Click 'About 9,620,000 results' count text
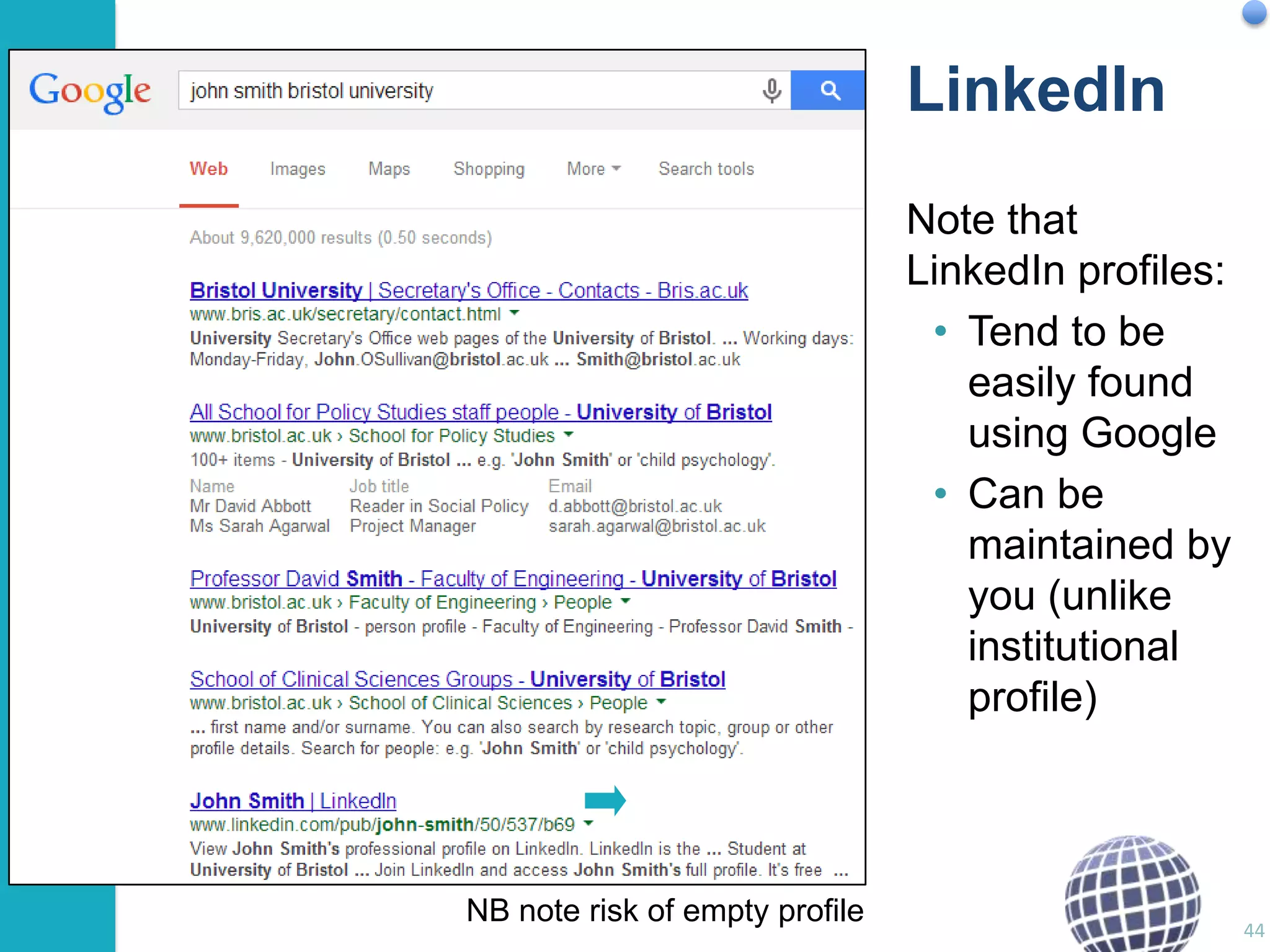Screen dimensions: 1270x952 (x=340, y=238)
